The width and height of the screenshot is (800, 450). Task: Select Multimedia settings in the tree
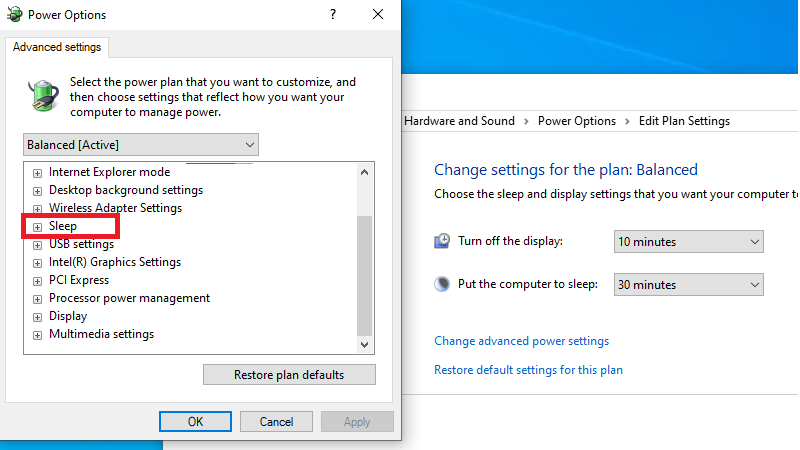pyautogui.click(x=101, y=334)
